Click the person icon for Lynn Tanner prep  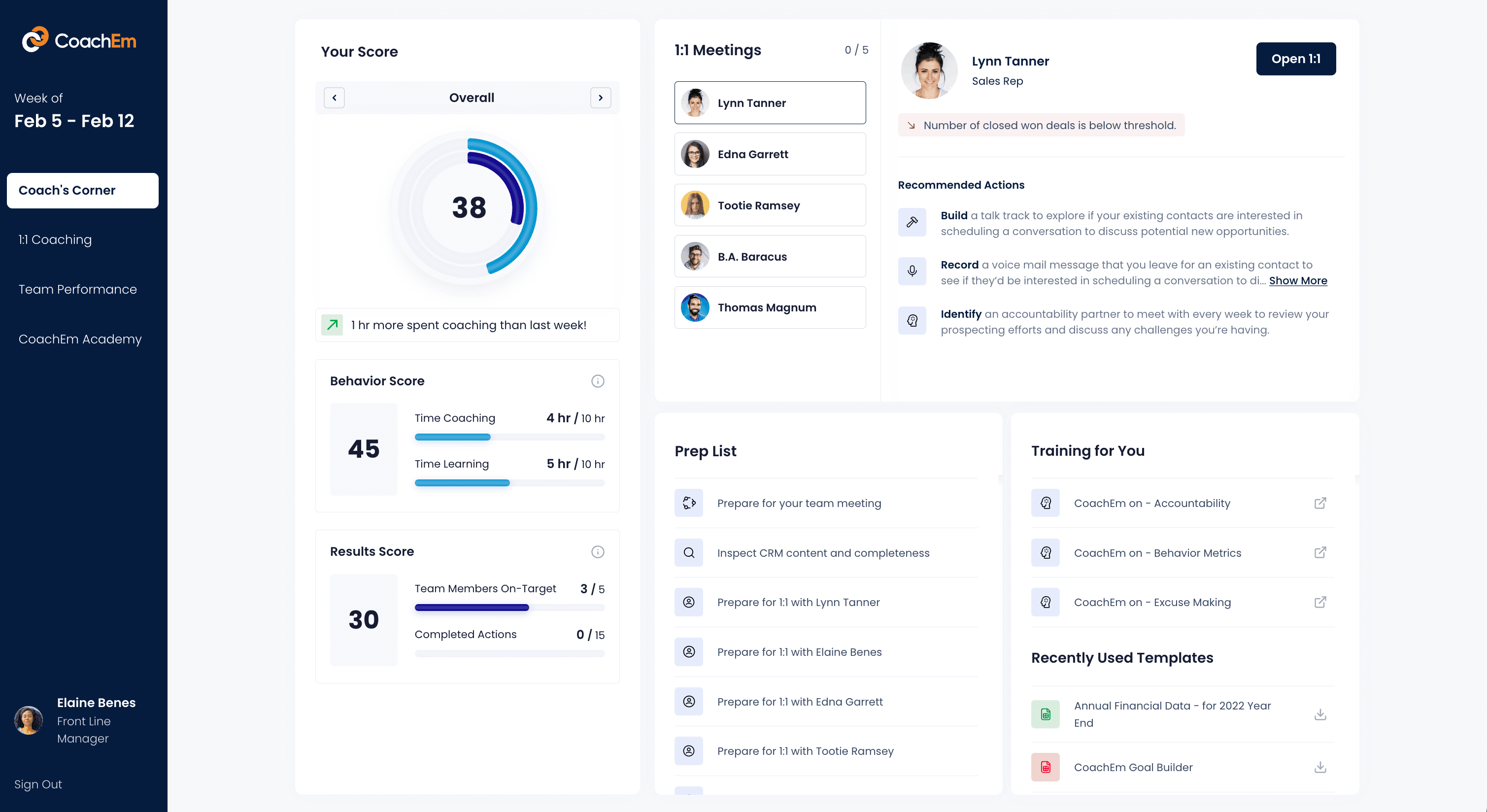pyautogui.click(x=689, y=602)
